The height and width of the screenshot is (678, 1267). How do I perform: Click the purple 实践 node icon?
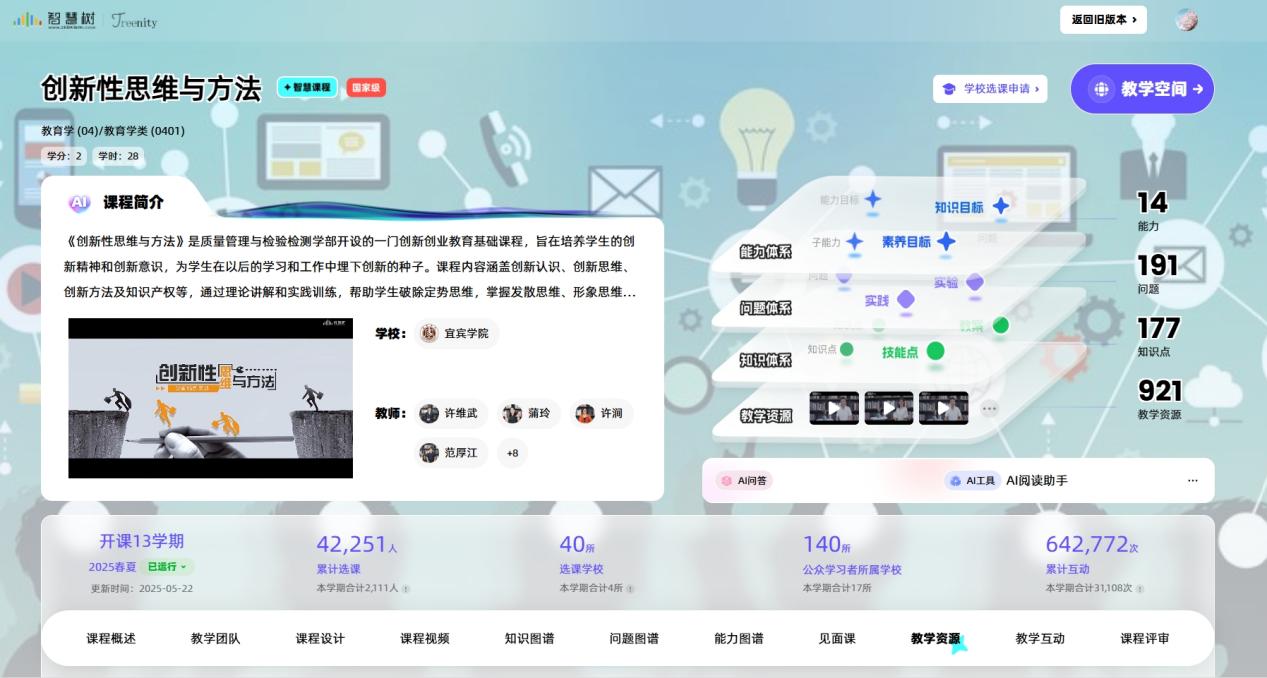click(906, 300)
